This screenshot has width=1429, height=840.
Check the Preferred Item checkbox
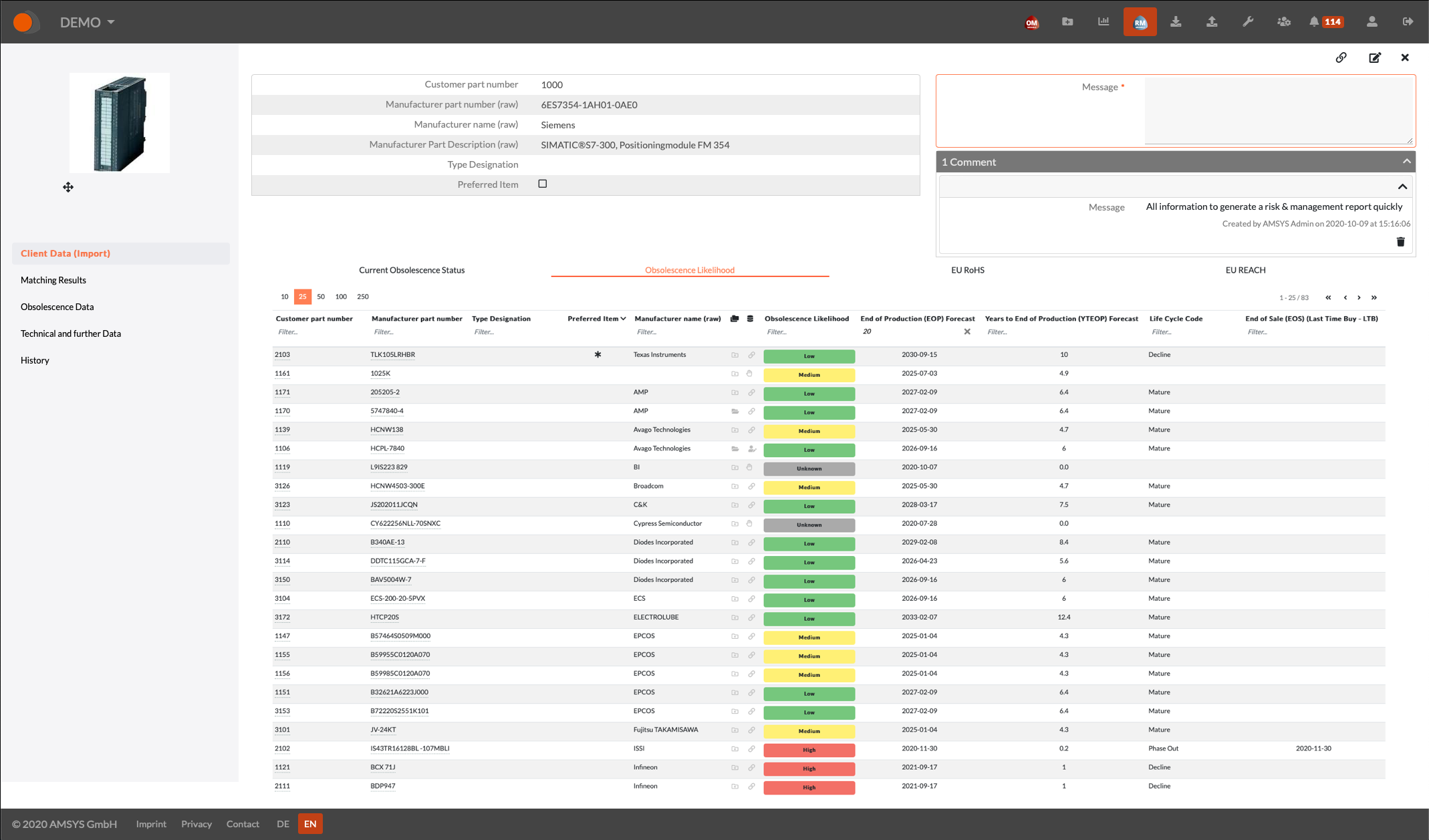542,183
